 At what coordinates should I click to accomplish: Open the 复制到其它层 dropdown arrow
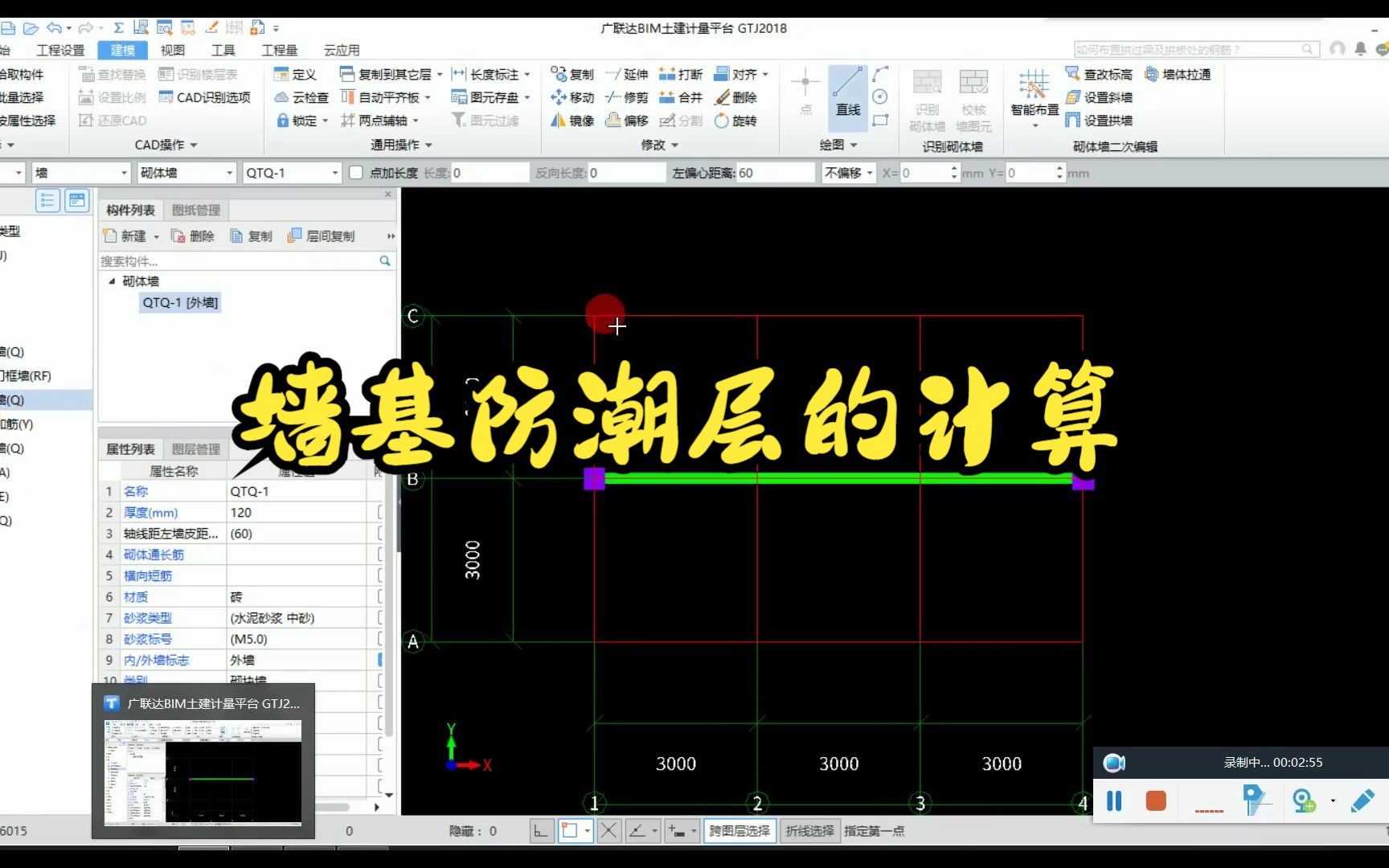click(x=440, y=75)
